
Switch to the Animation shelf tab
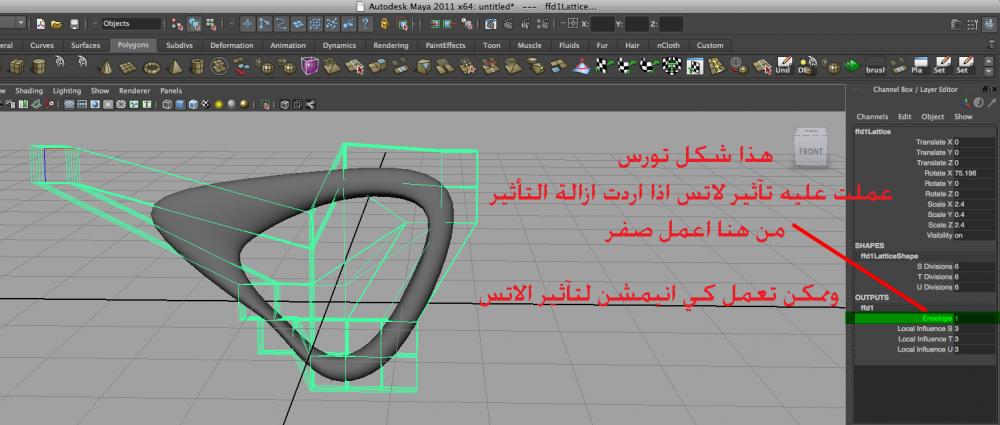(288, 45)
